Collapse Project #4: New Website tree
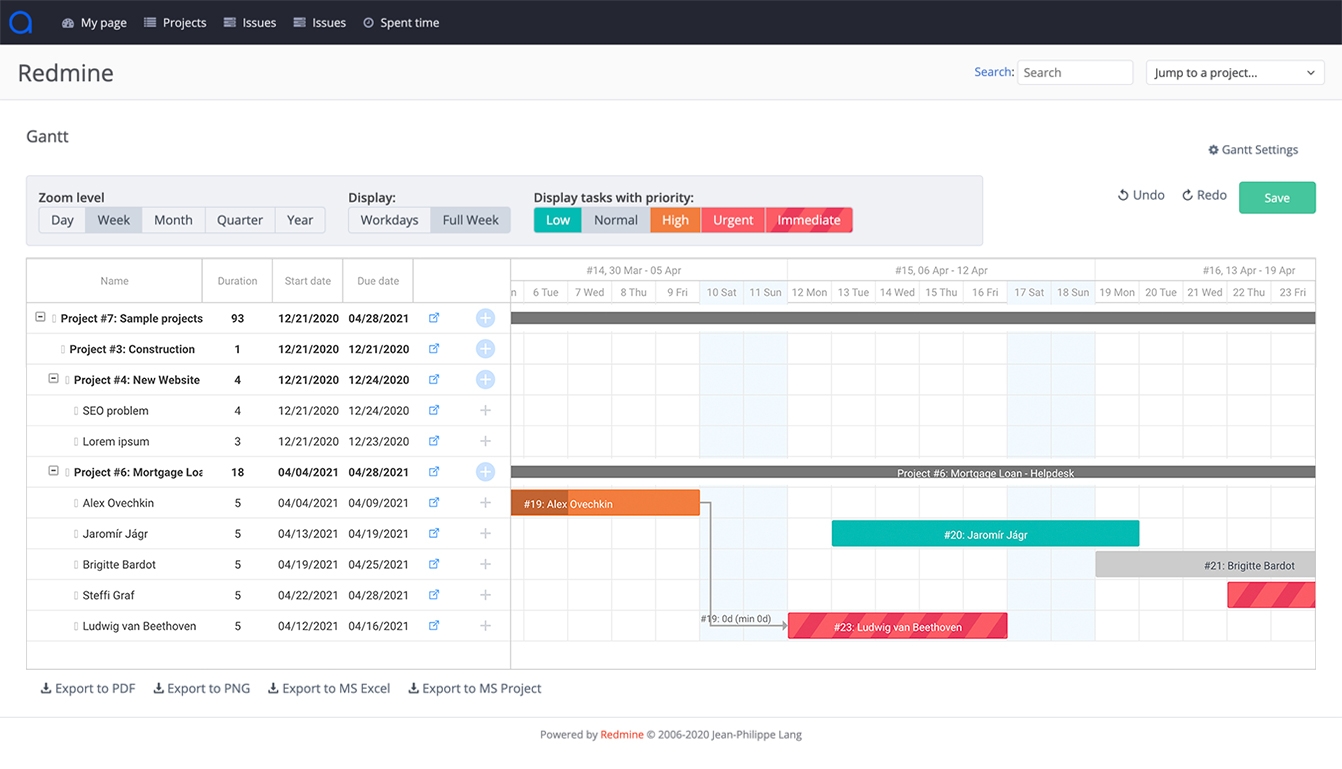1342x769 pixels. coord(54,379)
